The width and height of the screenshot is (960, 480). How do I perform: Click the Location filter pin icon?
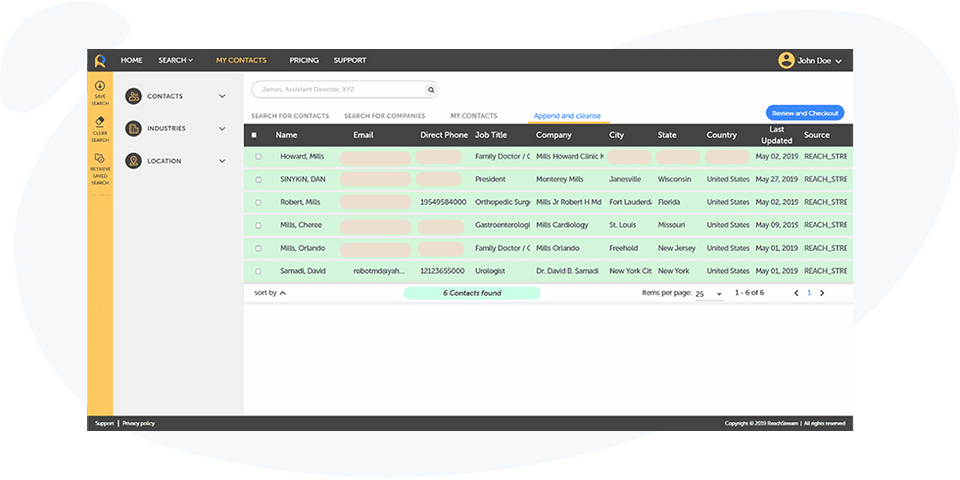[x=133, y=161]
